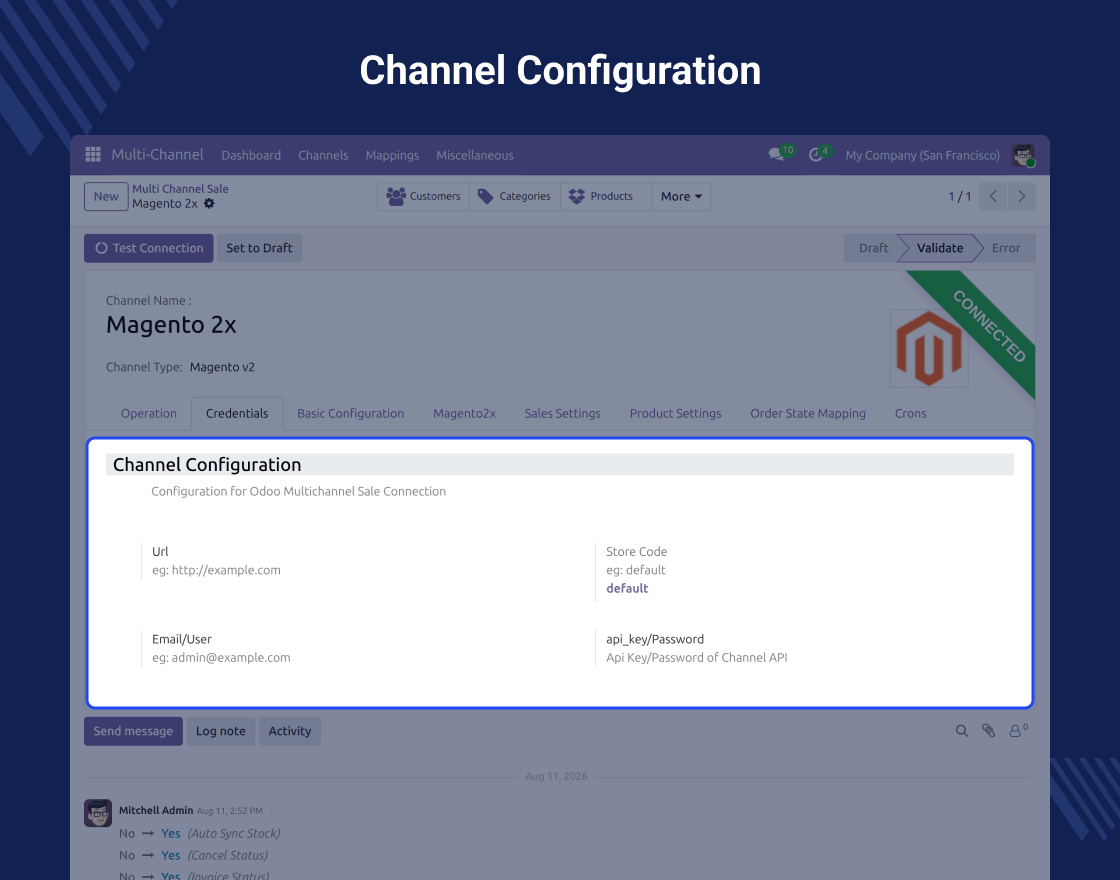Switch to the Order State Mapping tab

(x=808, y=414)
